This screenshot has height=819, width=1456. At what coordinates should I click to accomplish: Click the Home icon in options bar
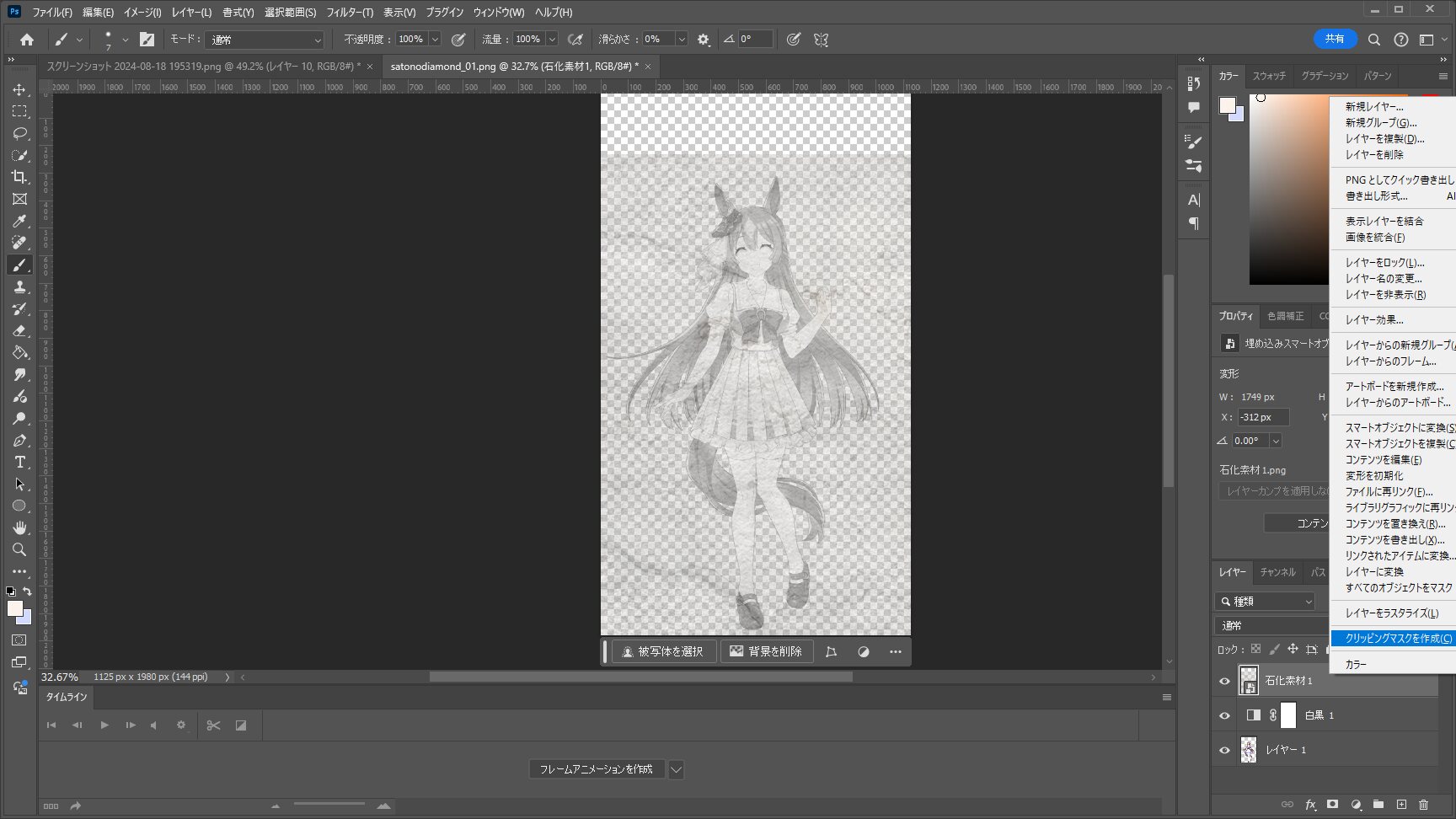click(27, 40)
